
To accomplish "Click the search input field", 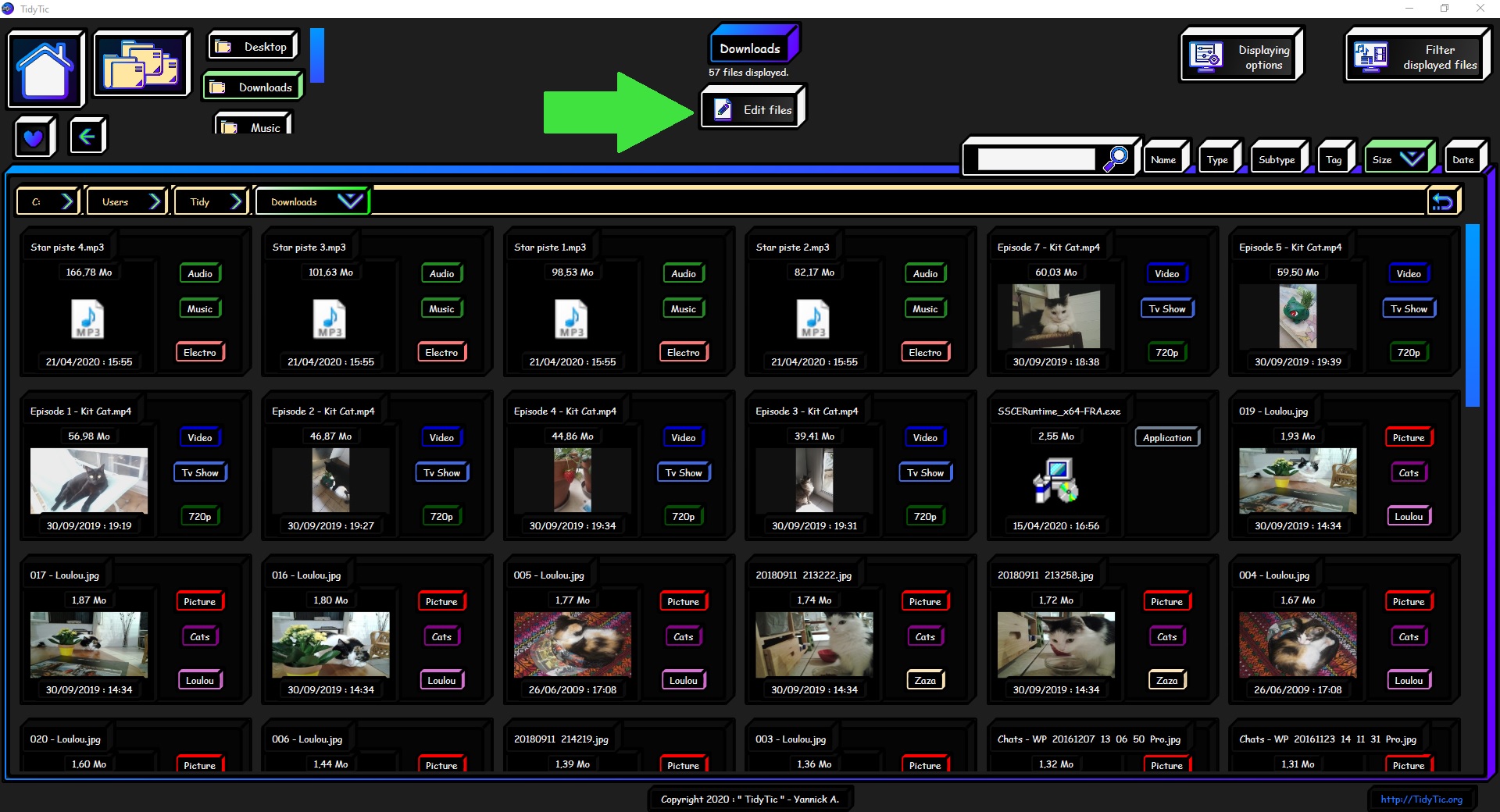I will point(1036,159).
